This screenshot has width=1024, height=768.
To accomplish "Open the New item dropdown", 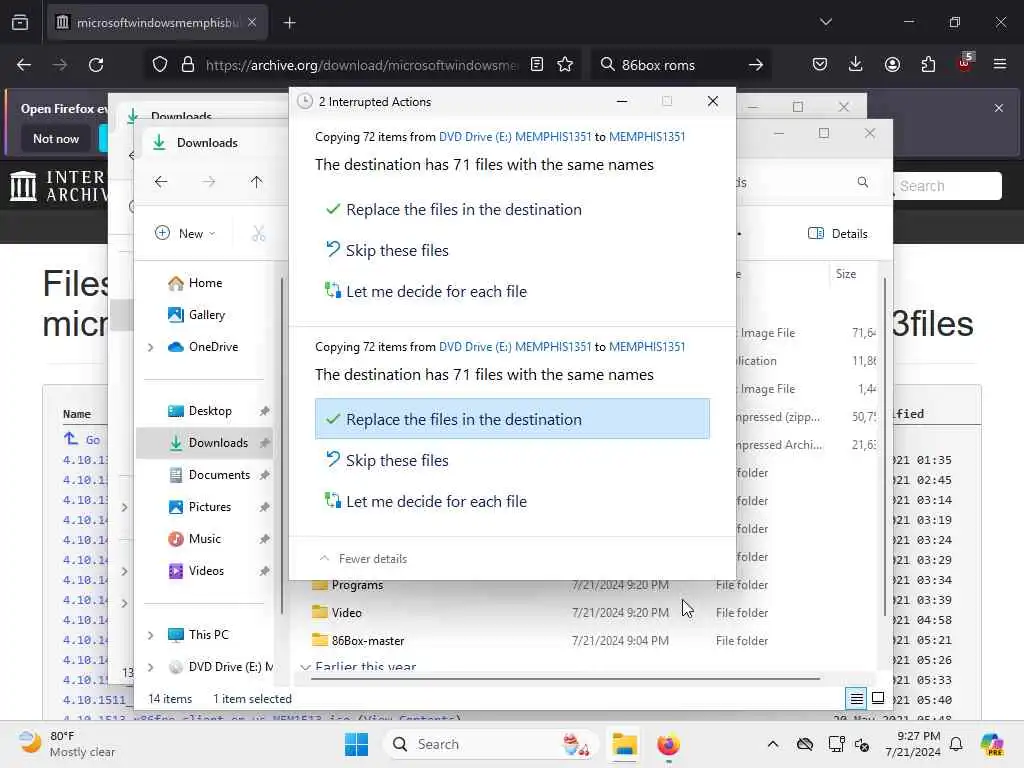I will 185,233.
